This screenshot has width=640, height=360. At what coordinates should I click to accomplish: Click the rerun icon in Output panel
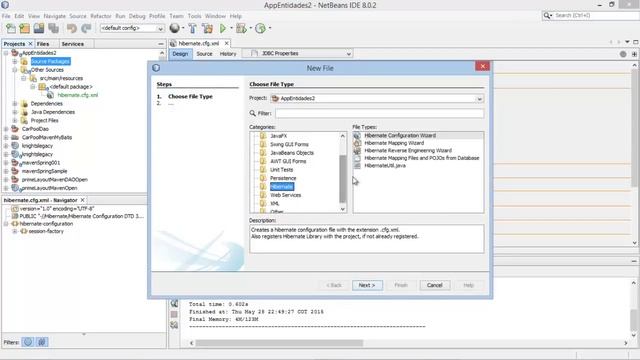point(174,303)
